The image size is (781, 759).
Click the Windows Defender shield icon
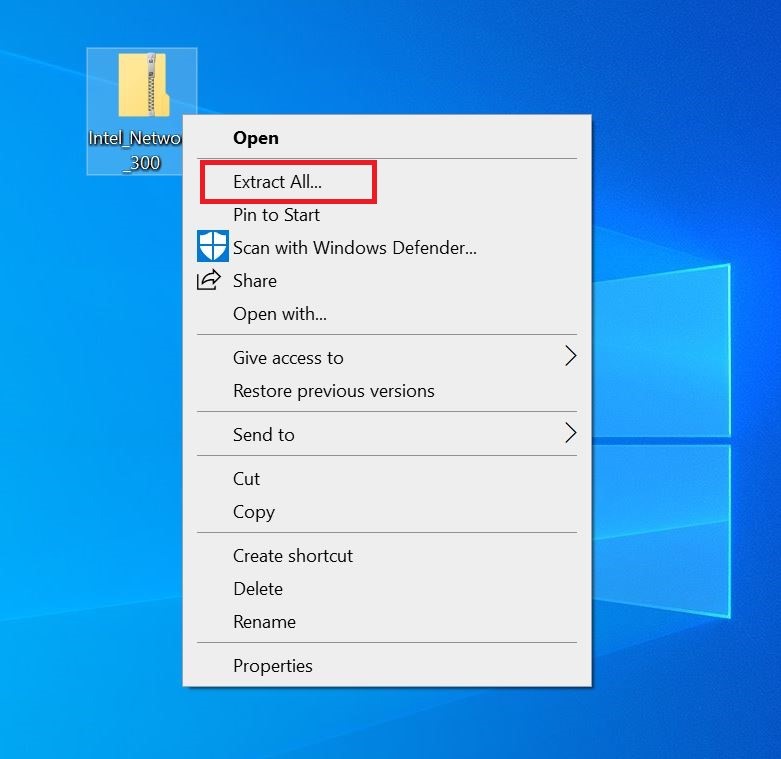[x=212, y=247]
